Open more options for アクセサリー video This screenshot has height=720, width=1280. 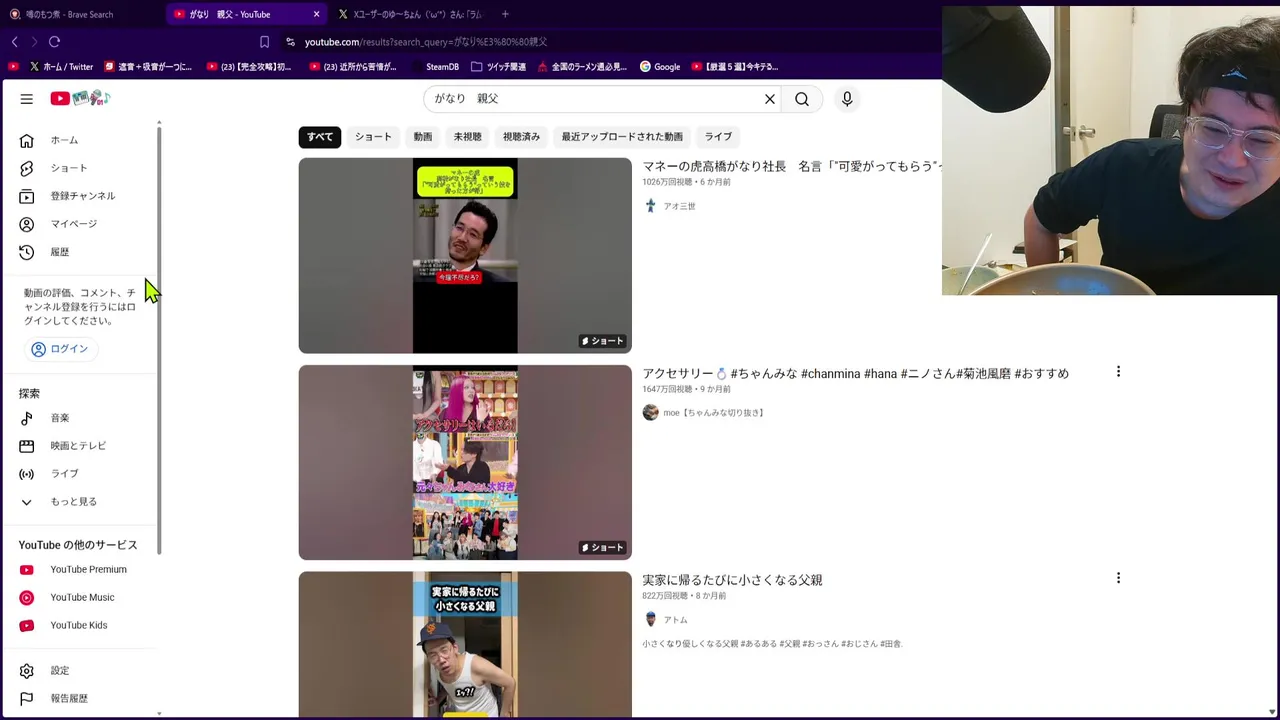point(1118,372)
